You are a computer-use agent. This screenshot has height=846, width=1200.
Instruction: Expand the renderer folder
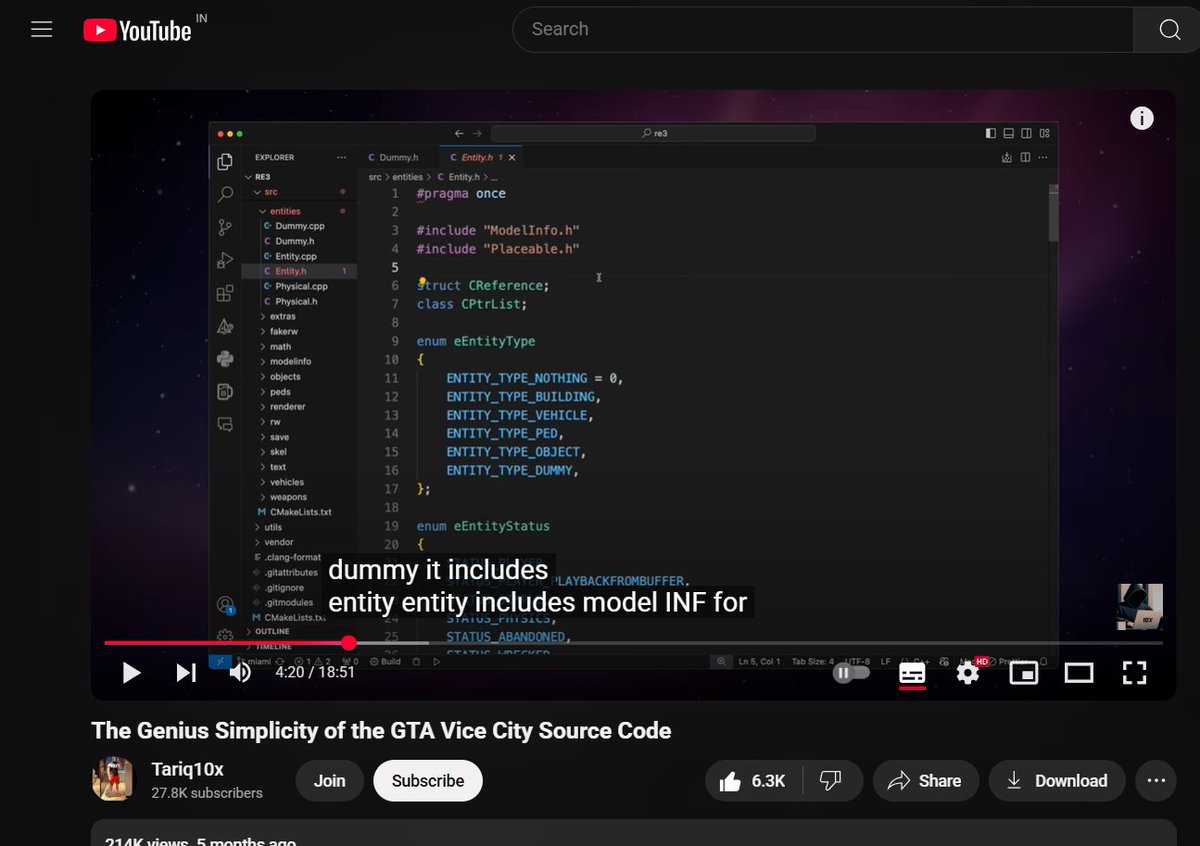pyautogui.click(x=287, y=407)
